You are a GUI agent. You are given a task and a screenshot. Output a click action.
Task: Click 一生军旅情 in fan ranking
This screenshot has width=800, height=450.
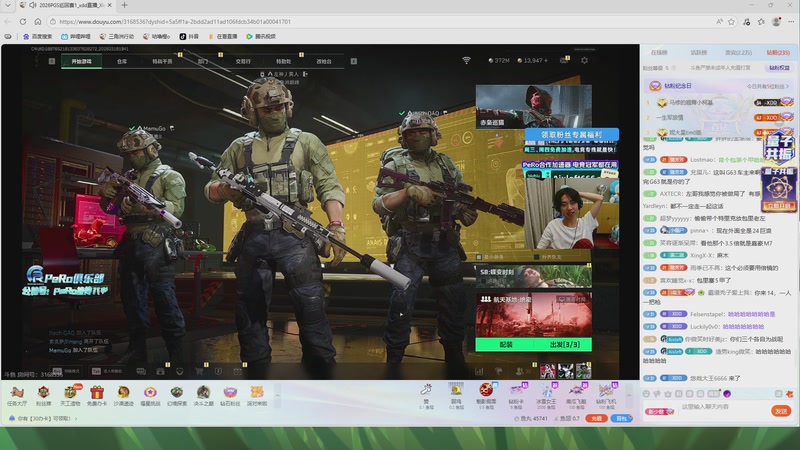point(670,117)
